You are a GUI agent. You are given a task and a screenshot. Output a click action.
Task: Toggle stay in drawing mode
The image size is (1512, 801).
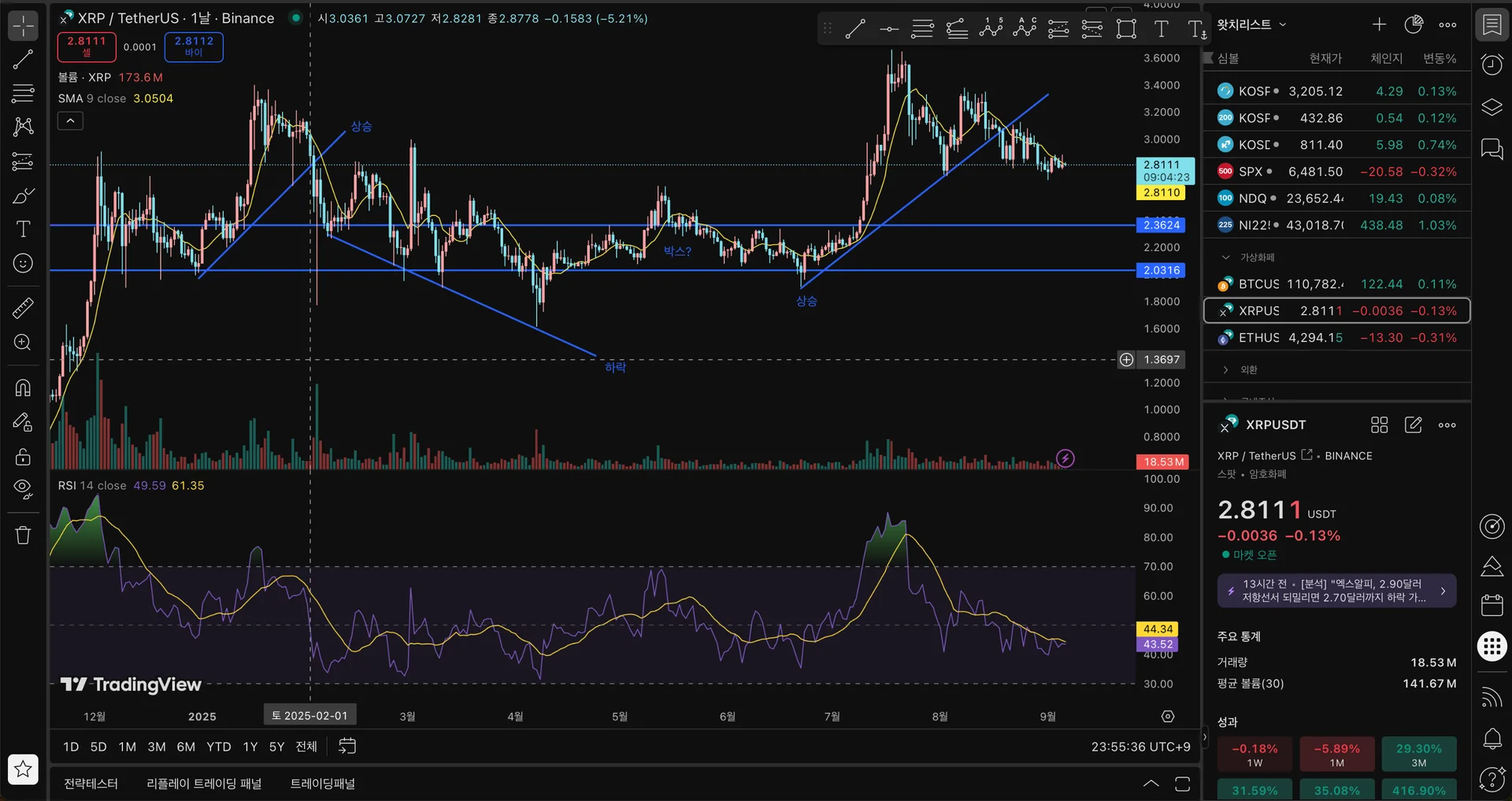(24, 422)
